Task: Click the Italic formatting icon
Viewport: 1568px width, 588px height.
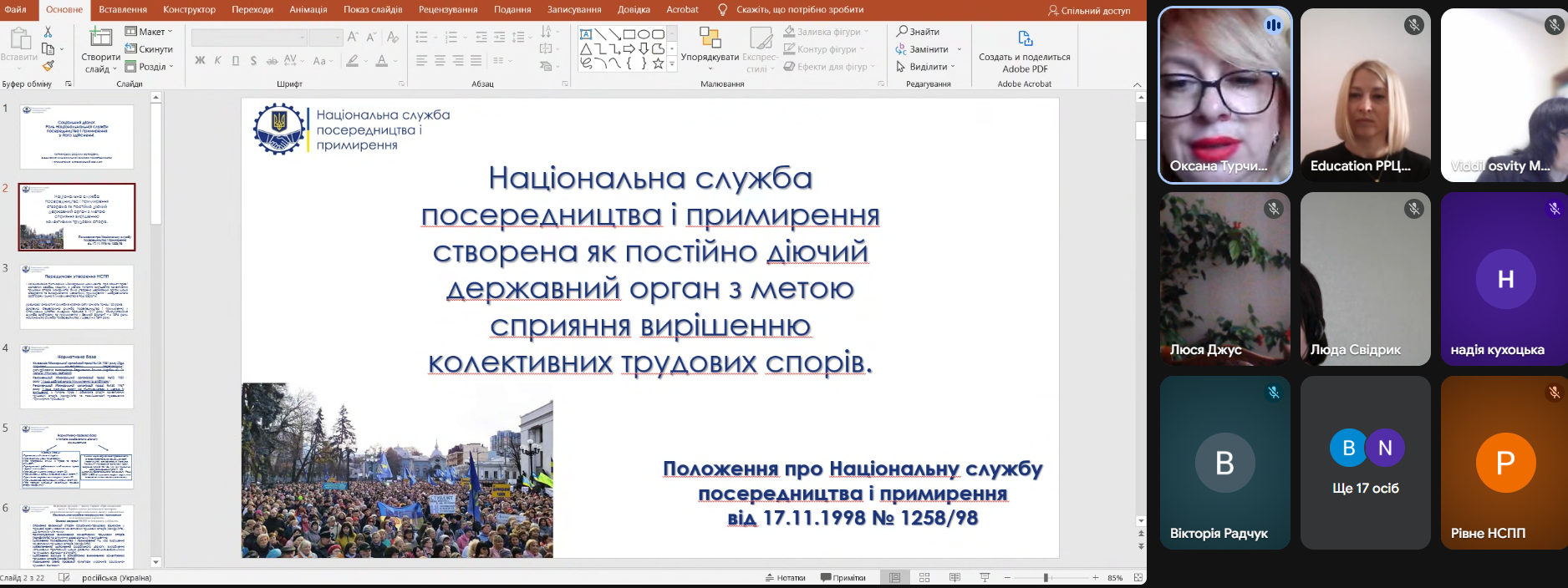Action: [x=218, y=61]
